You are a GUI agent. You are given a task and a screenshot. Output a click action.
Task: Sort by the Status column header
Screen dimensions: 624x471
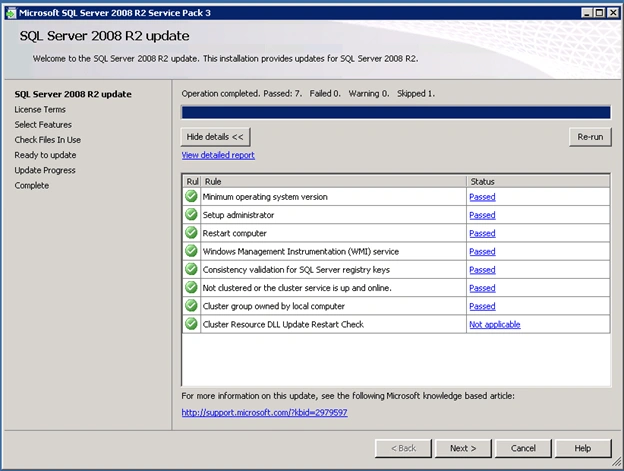pos(538,181)
